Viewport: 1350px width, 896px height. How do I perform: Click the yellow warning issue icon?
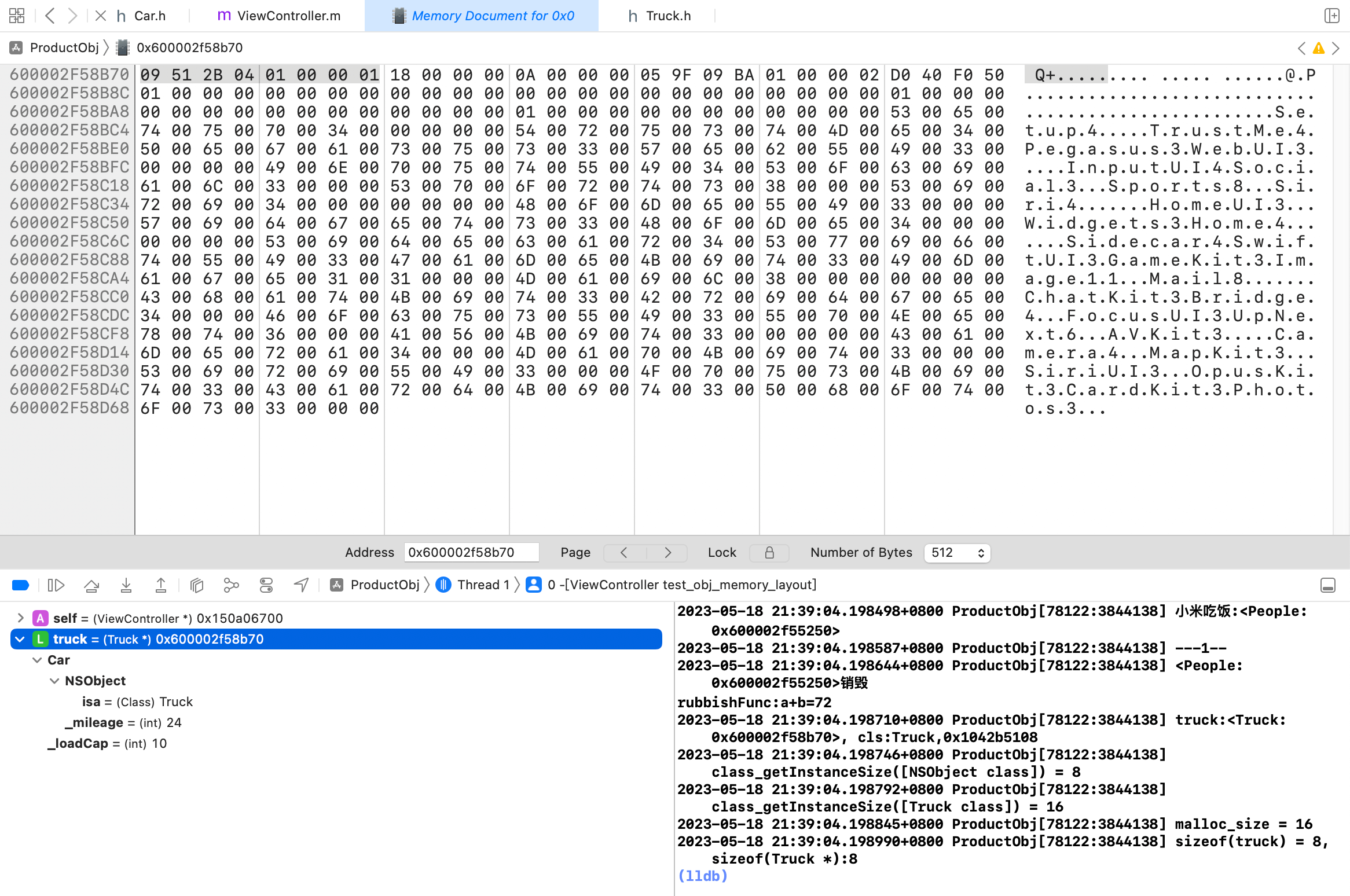pyautogui.click(x=1318, y=48)
